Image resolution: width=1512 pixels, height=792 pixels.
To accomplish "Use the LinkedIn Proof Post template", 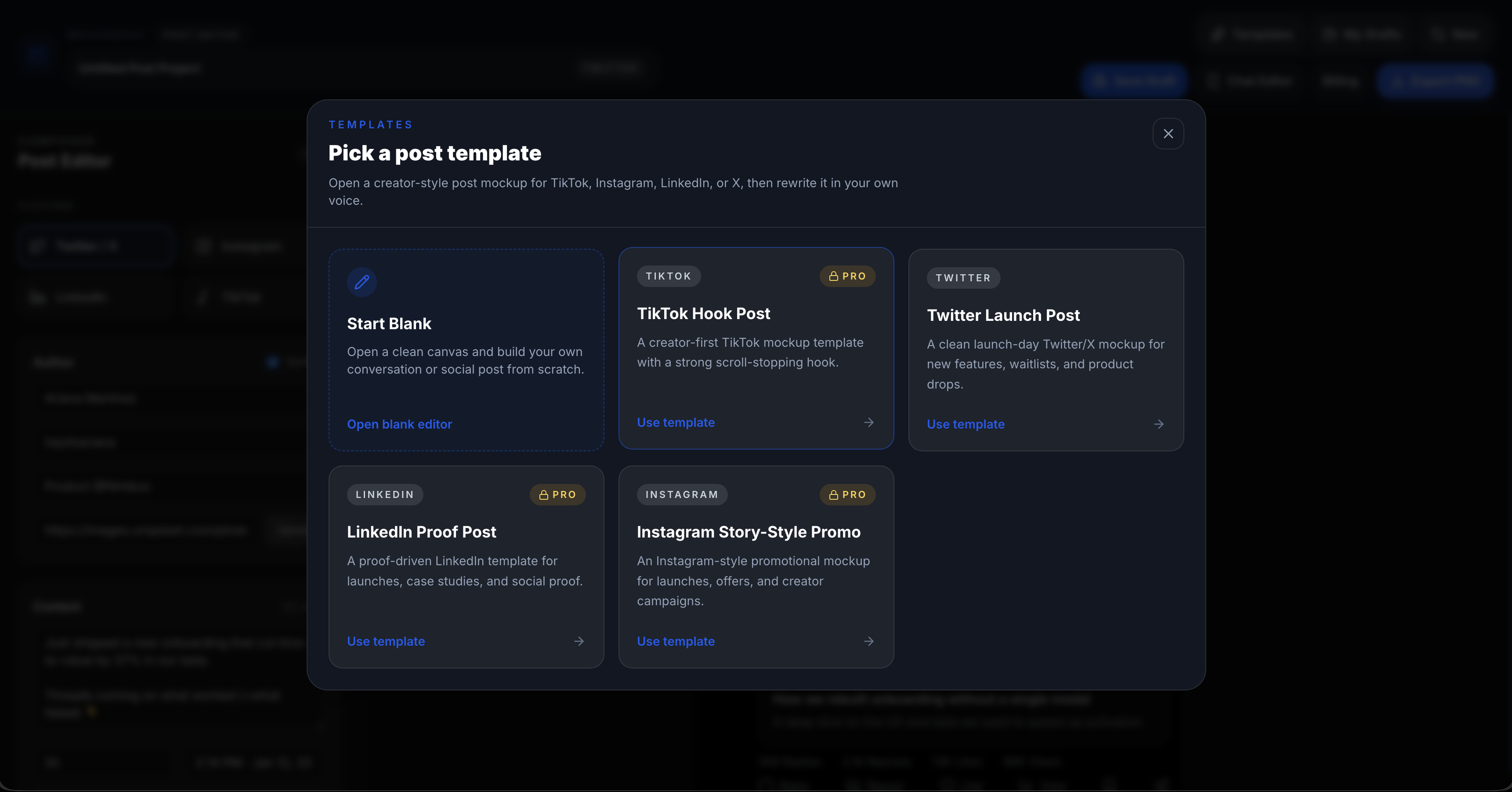I will pos(386,641).
